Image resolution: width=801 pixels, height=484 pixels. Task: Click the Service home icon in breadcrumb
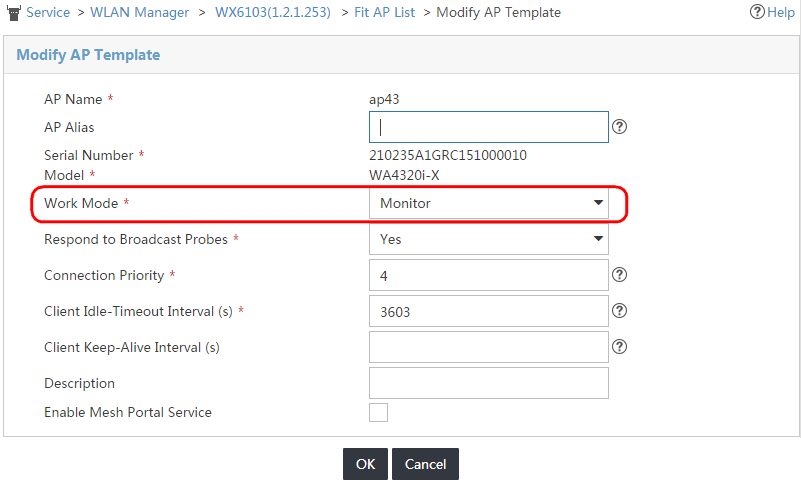tap(14, 12)
